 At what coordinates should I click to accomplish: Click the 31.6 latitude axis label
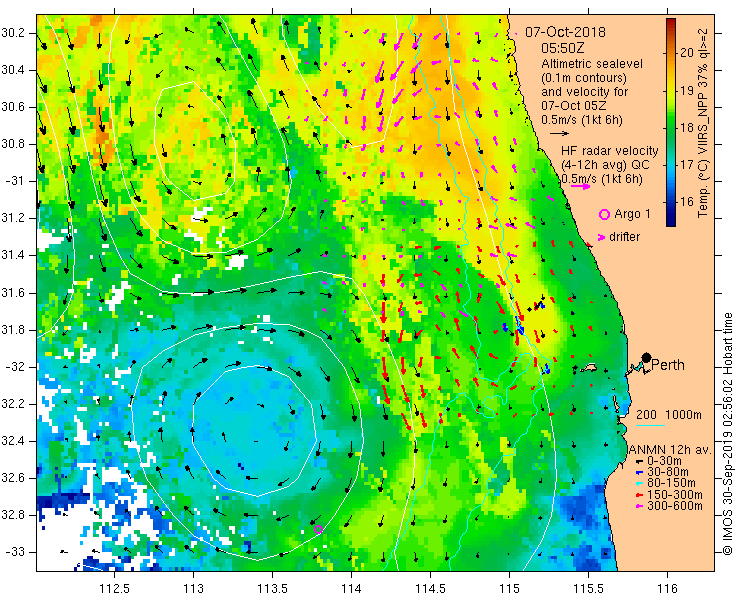tap(14, 293)
